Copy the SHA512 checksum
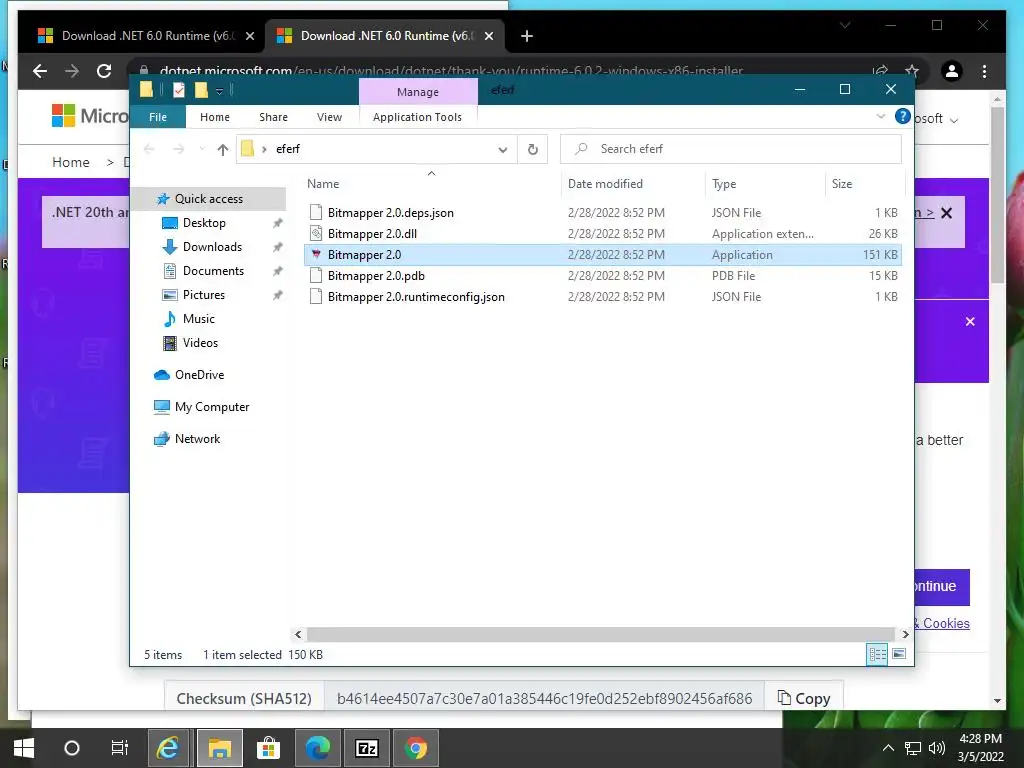Screen dimensions: 1024x768 coord(805,698)
